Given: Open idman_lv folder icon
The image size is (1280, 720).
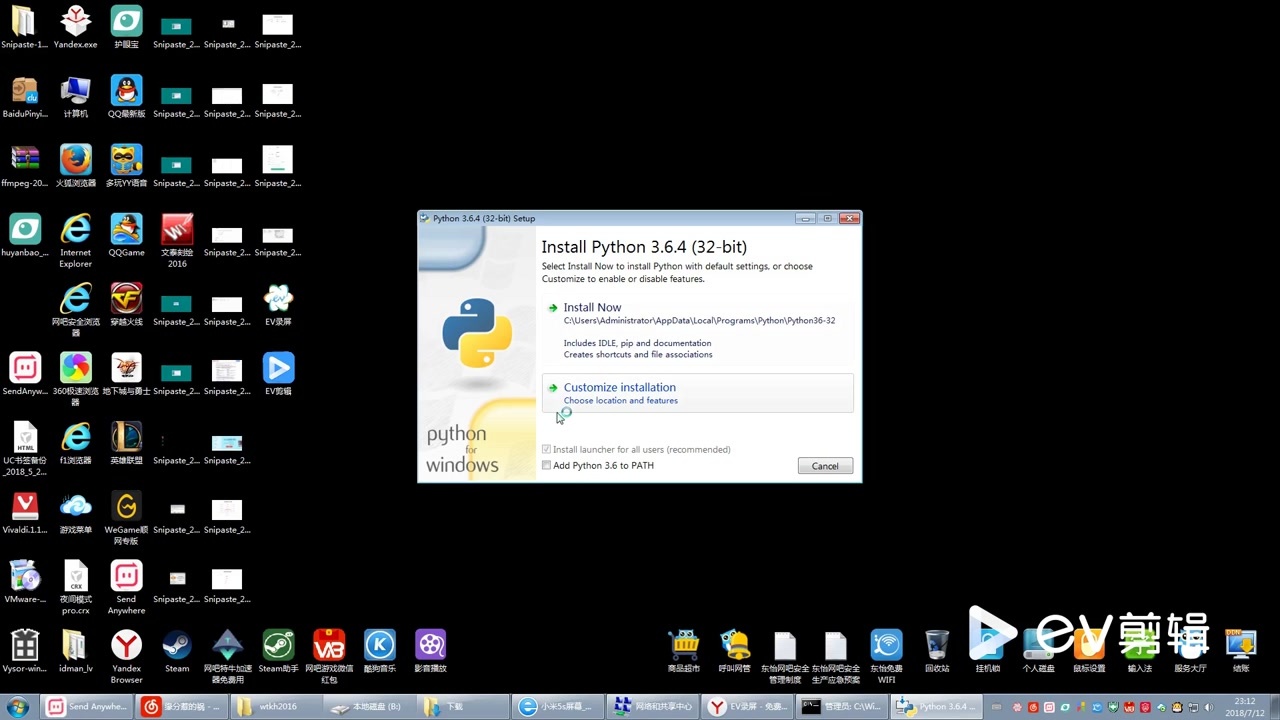Looking at the screenshot, I should pyautogui.click(x=75, y=651).
